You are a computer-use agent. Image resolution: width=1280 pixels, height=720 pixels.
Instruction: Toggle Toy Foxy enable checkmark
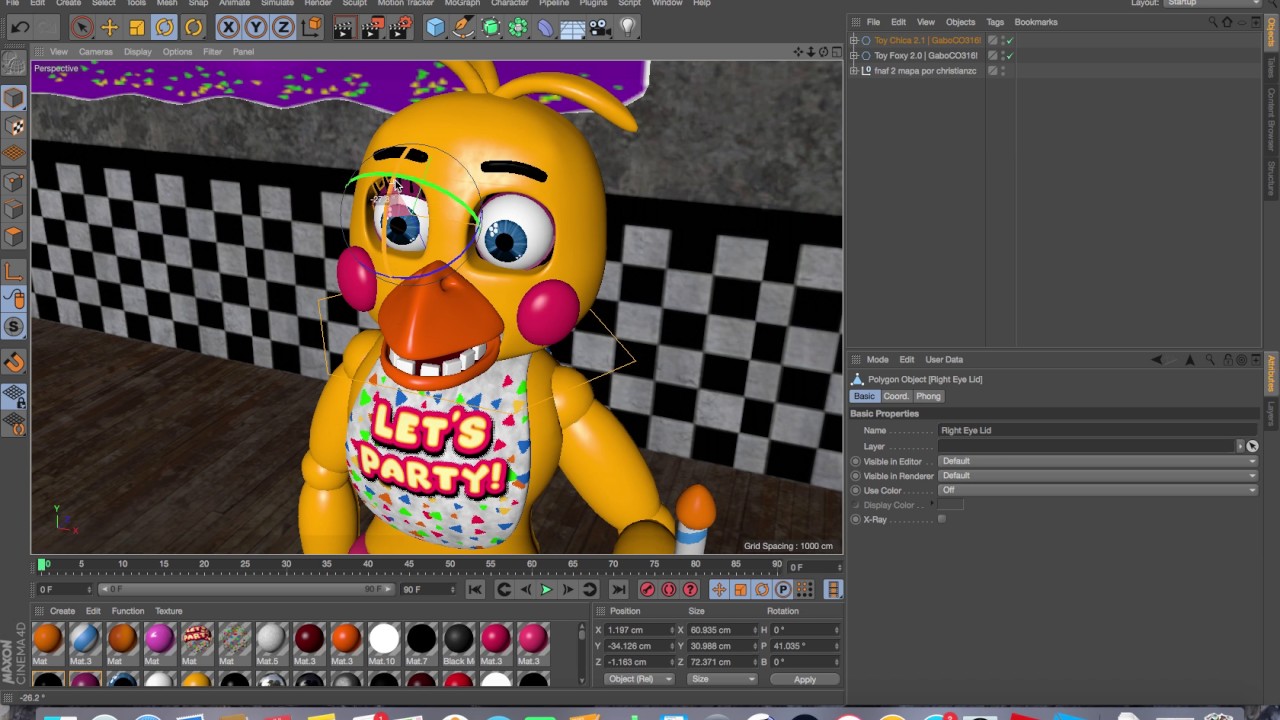pyautogui.click(x=1010, y=56)
